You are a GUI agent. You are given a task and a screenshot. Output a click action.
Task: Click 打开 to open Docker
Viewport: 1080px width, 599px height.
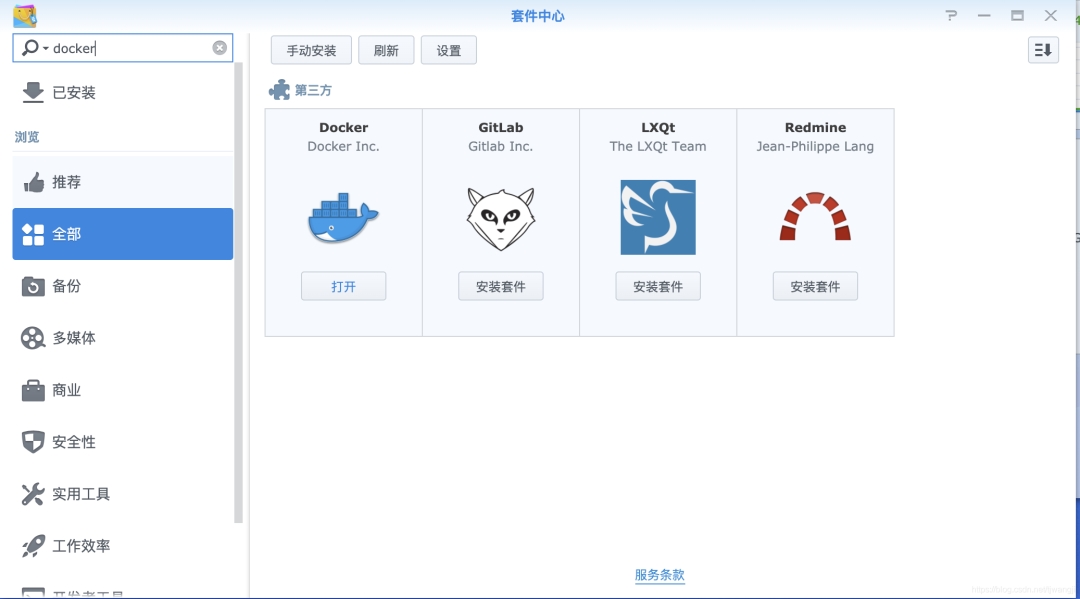coord(344,286)
